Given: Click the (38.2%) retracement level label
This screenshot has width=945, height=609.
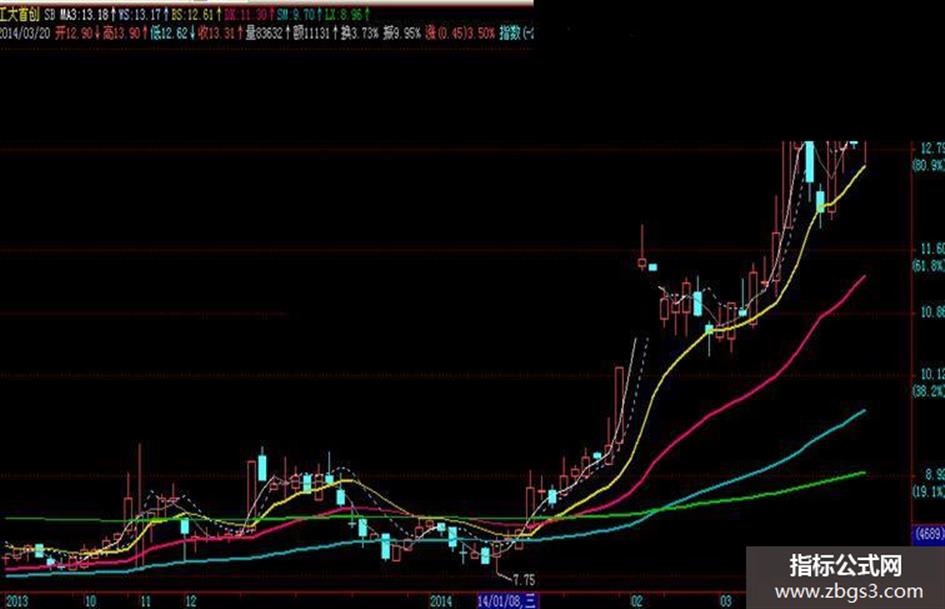Looking at the screenshot, I should click(928, 392).
